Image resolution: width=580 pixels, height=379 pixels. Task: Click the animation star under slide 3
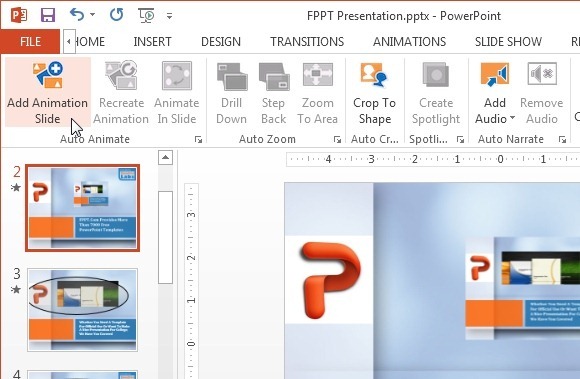point(16,290)
